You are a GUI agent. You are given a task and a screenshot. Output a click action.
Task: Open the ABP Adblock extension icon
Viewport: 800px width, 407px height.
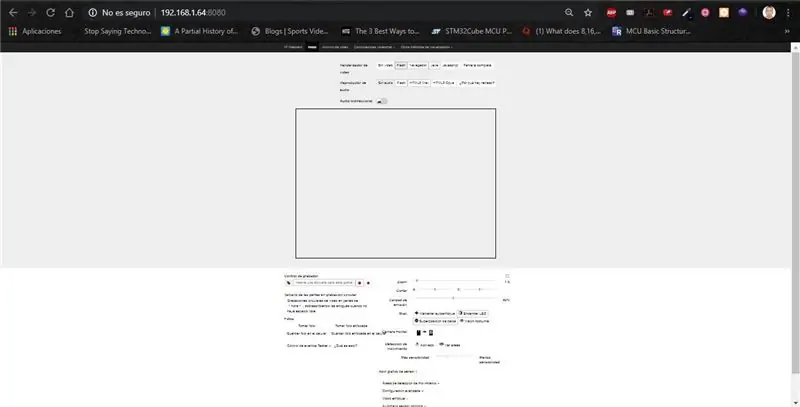point(611,13)
